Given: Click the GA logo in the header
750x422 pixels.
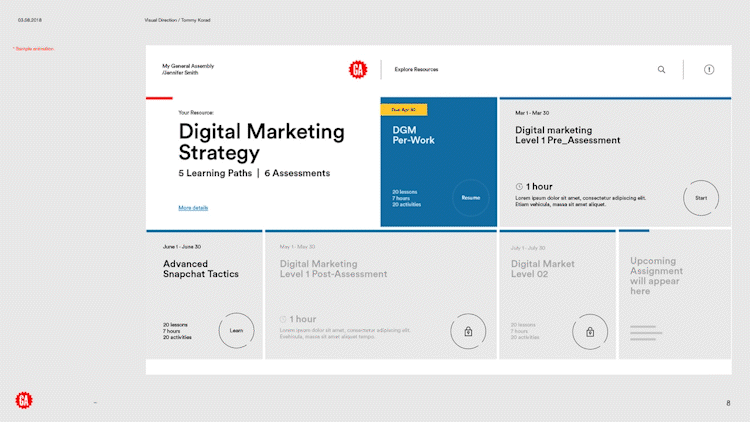Looking at the screenshot, I should [x=358, y=70].
